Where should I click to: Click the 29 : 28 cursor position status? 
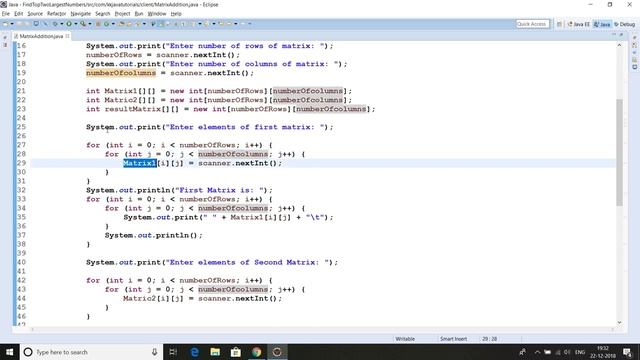[x=489, y=339]
